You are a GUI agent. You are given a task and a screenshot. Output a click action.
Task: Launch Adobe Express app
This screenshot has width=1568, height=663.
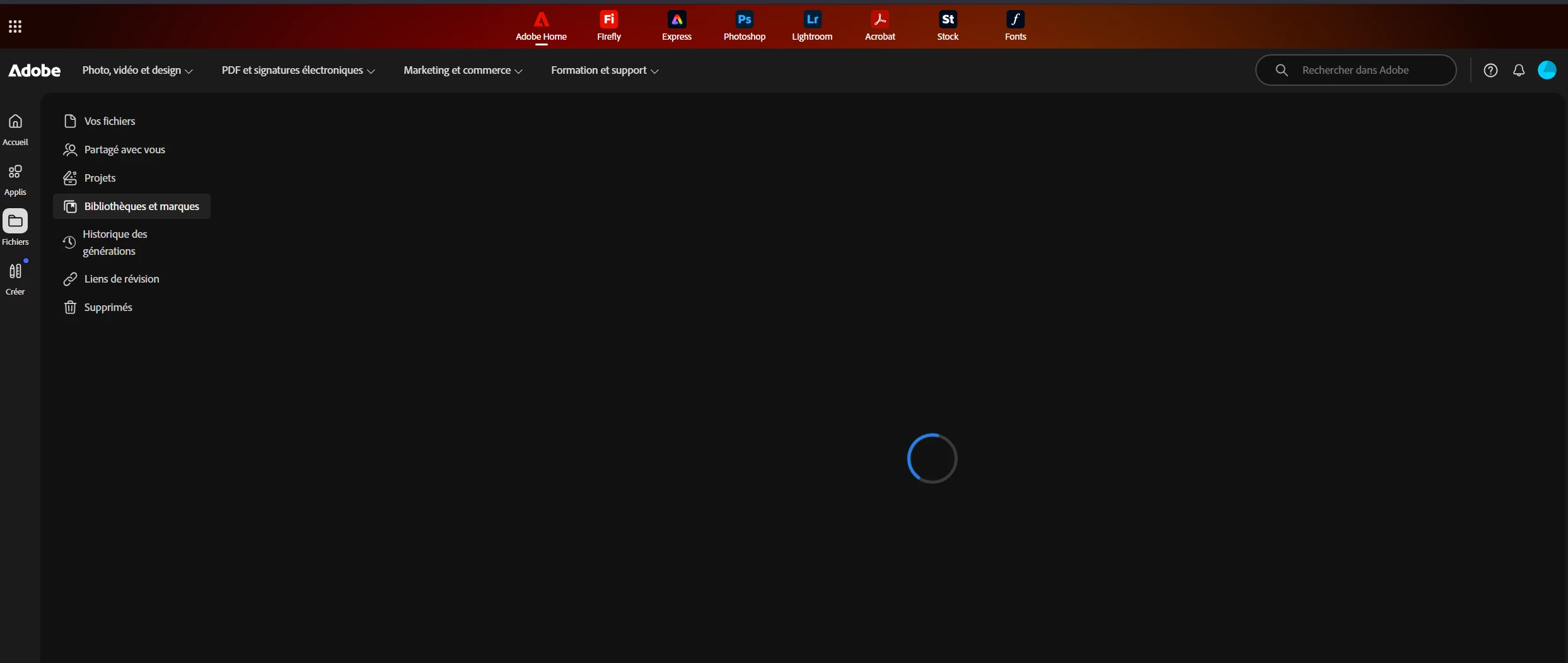[677, 26]
